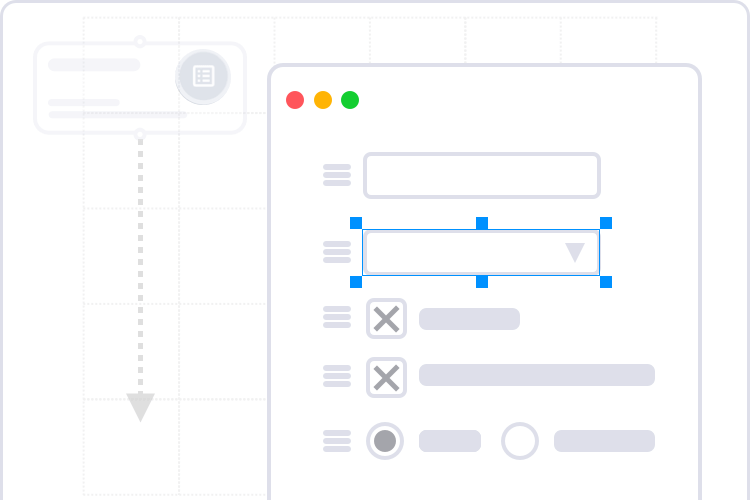Choose the empty unselected radio button
This screenshot has height=500, width=750.
point(520,441)
